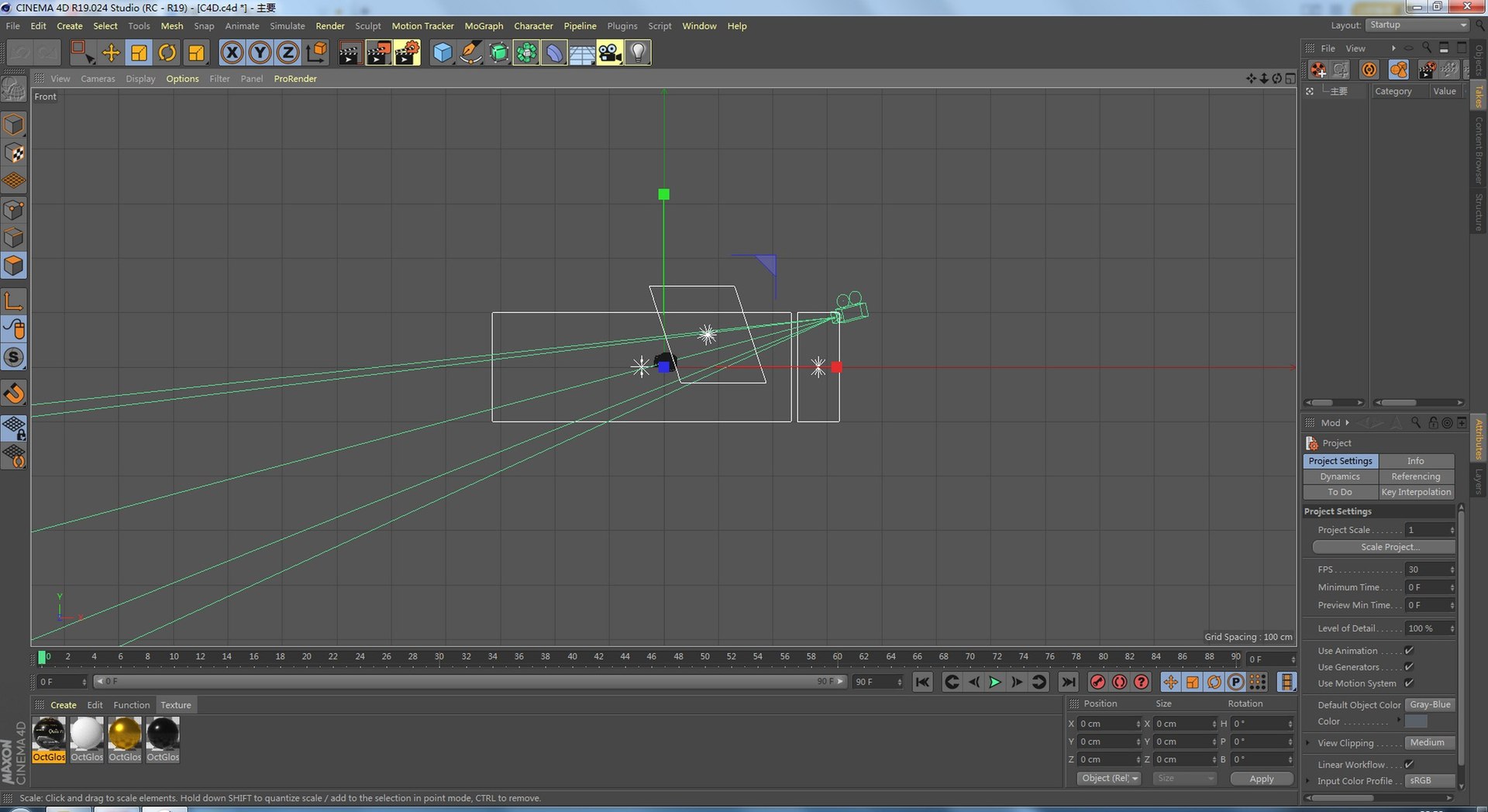The width and height of the screenshot is (1488, 812).
Task: Click the Attributes panel vertical scrollbar
Action: pyautogui.click(x=1461, y=646)
